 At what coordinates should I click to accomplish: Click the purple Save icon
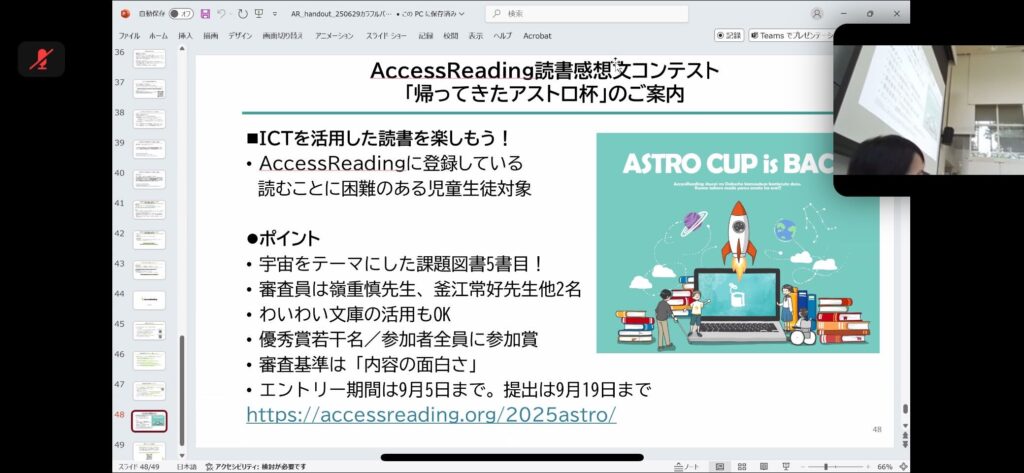[x=206, y=14]
